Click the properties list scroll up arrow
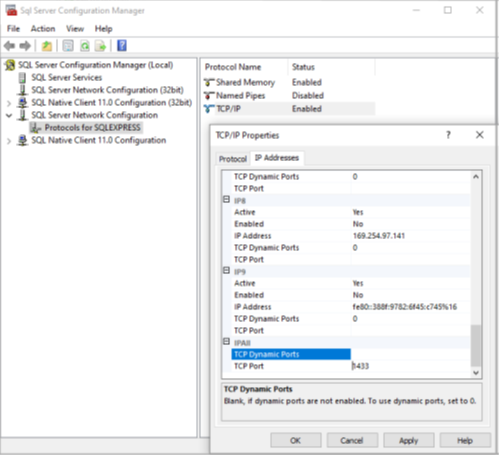The height and width of the screenshot is (455, 499). click(x=476, y=177)
